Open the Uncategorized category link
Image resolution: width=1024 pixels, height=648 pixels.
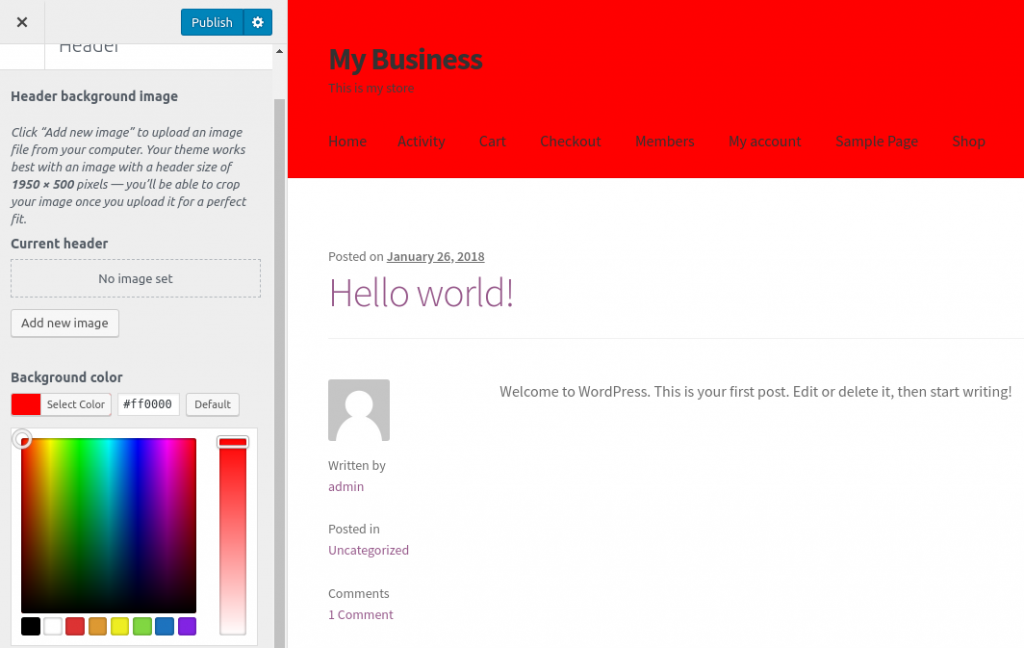[368, 550]
